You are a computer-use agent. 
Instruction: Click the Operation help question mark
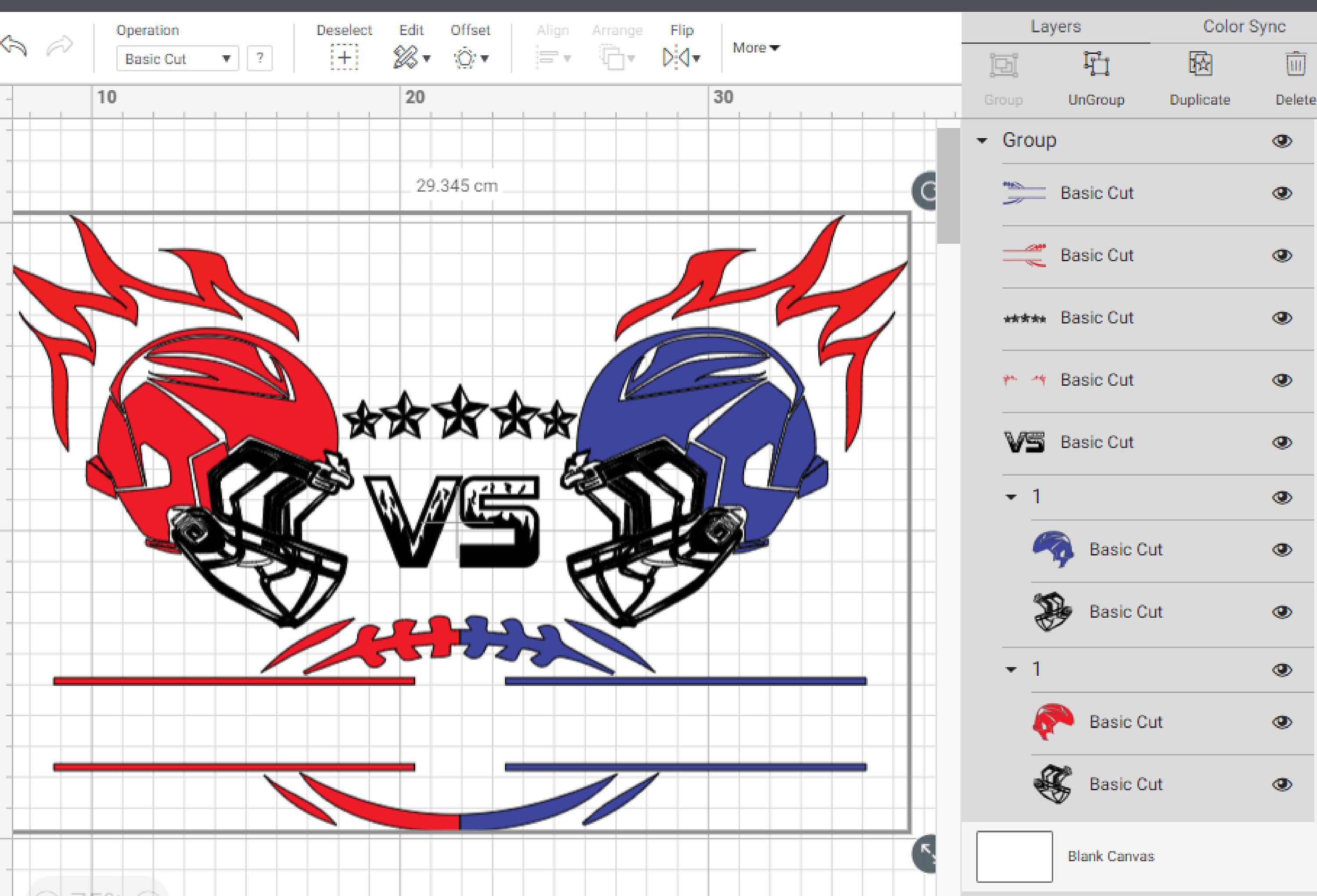click(x=260, y=57)
